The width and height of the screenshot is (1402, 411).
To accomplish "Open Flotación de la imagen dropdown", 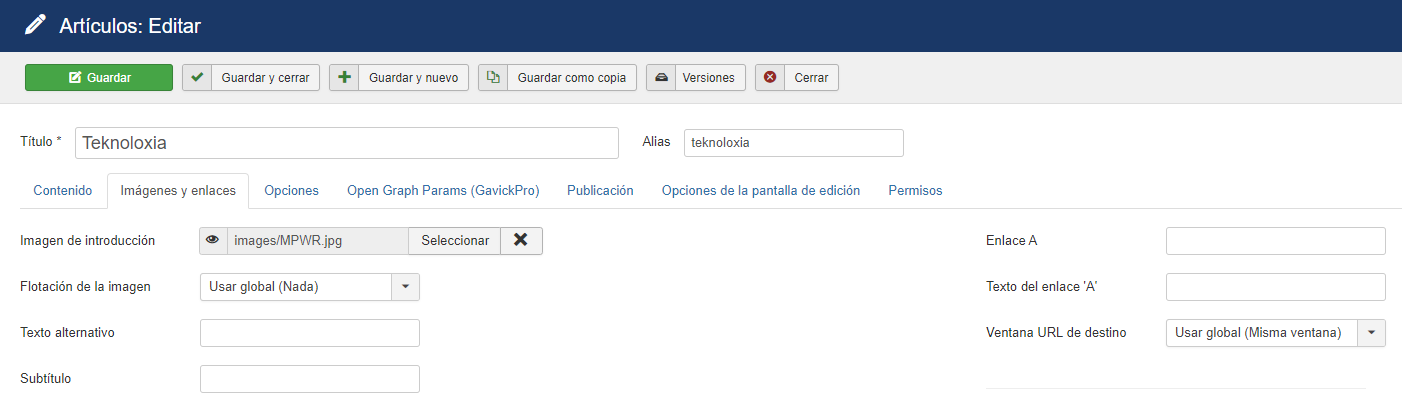I will (310, 287).
